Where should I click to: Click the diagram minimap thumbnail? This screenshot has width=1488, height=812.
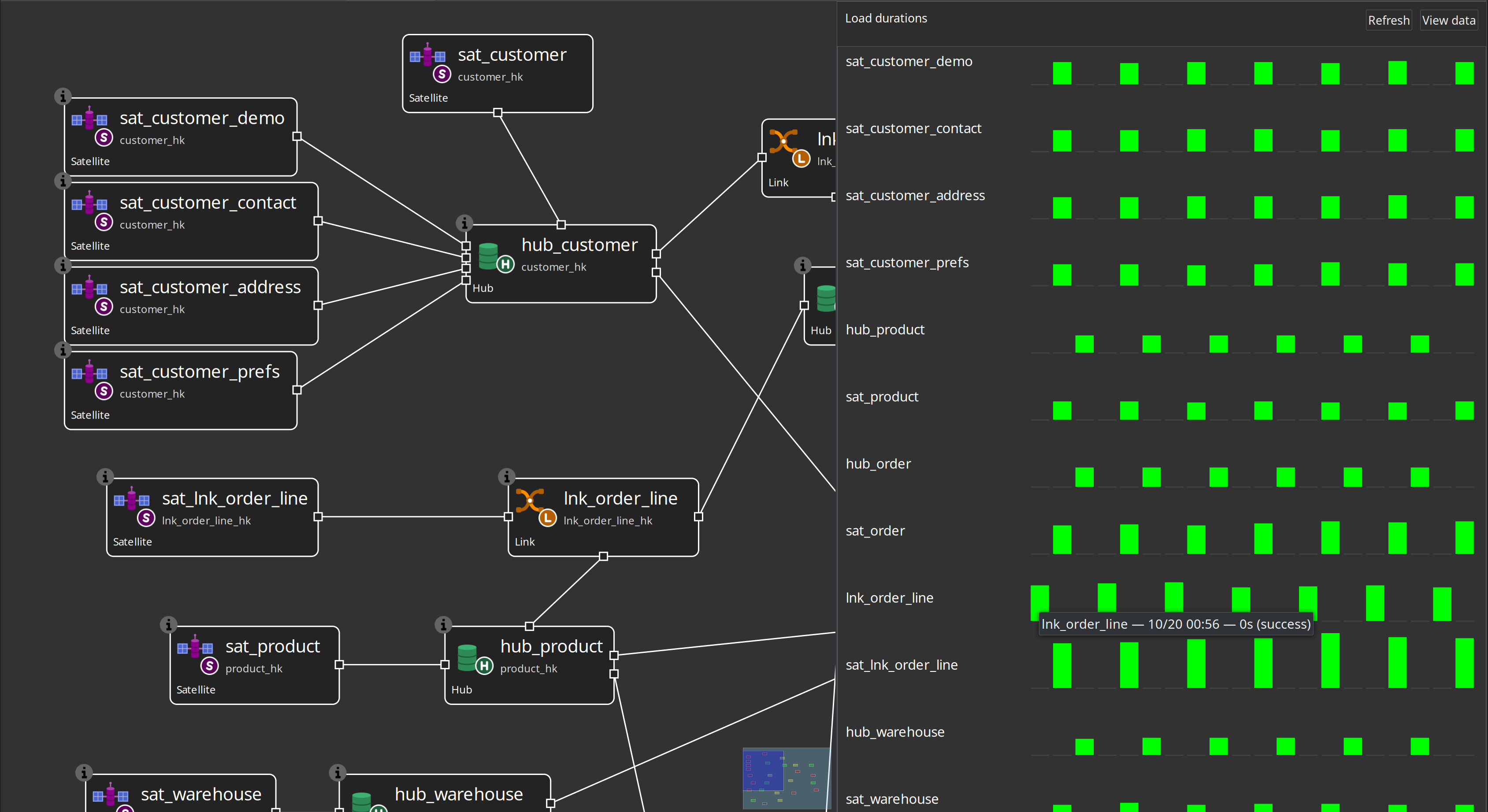tap(786, 779)
